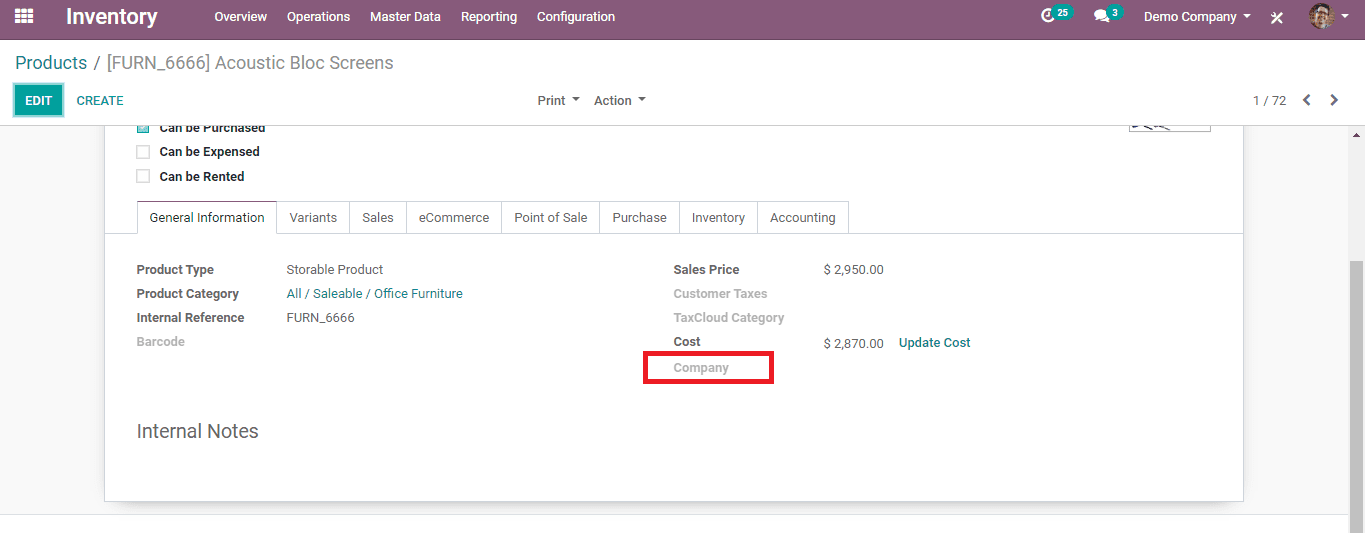Click the $ 2,950.00 sales price
1365x533 pixels.
click(x=853, y=270)
